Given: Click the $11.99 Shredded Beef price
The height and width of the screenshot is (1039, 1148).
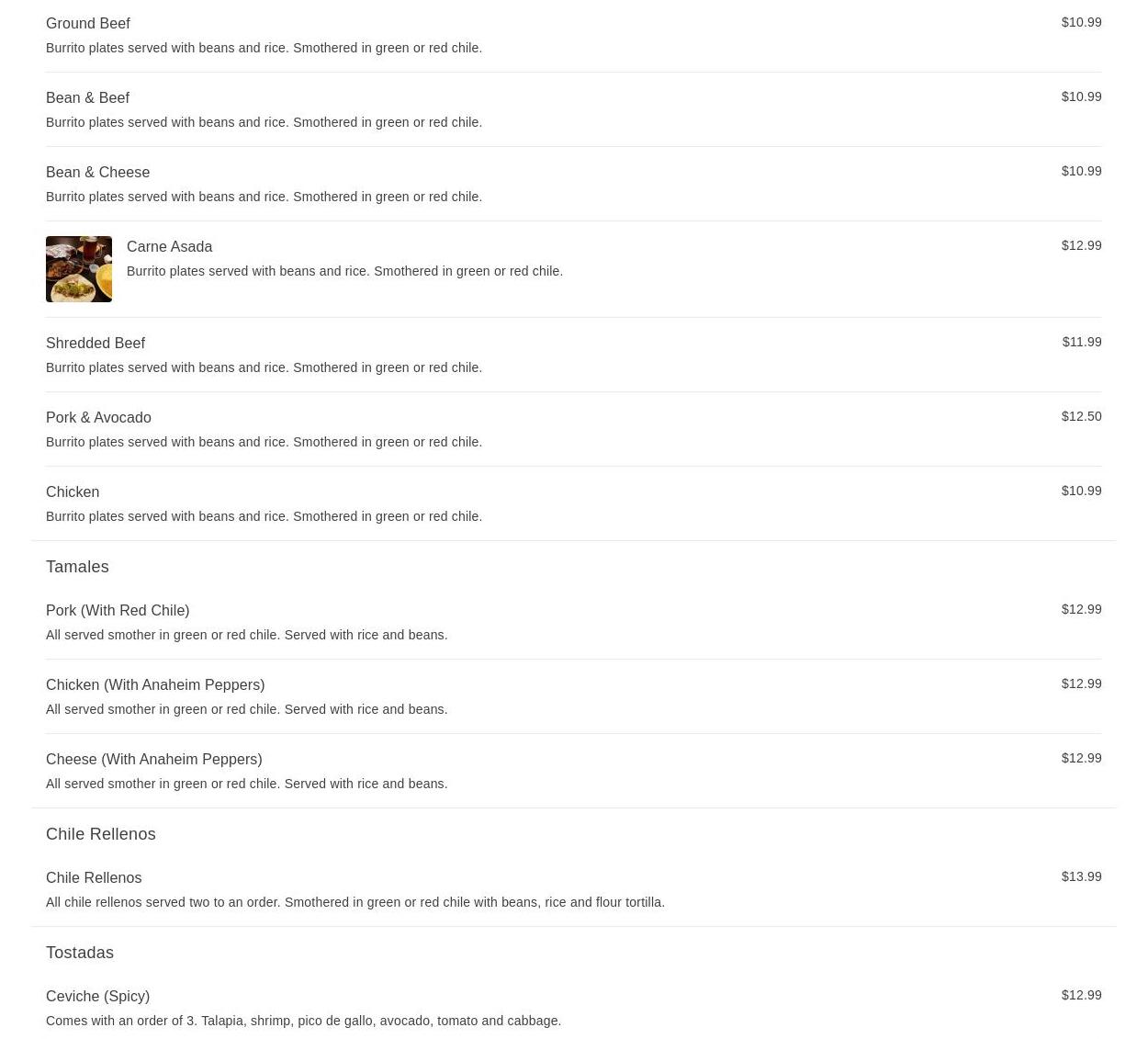Looking at the screenshot, I should click(x=1082, y=342).
